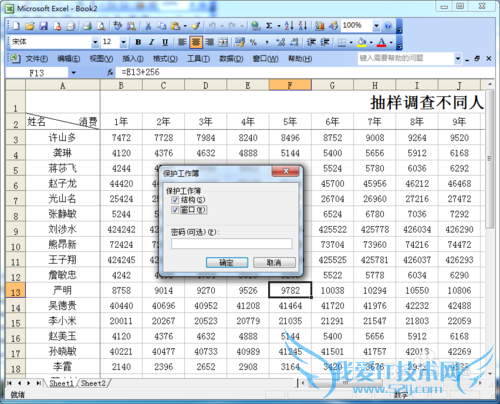Image resolution: width=500 pixels, height=404 pixels.
Task: Close the 保护工作簿 dialog
Action: point(286,171)
